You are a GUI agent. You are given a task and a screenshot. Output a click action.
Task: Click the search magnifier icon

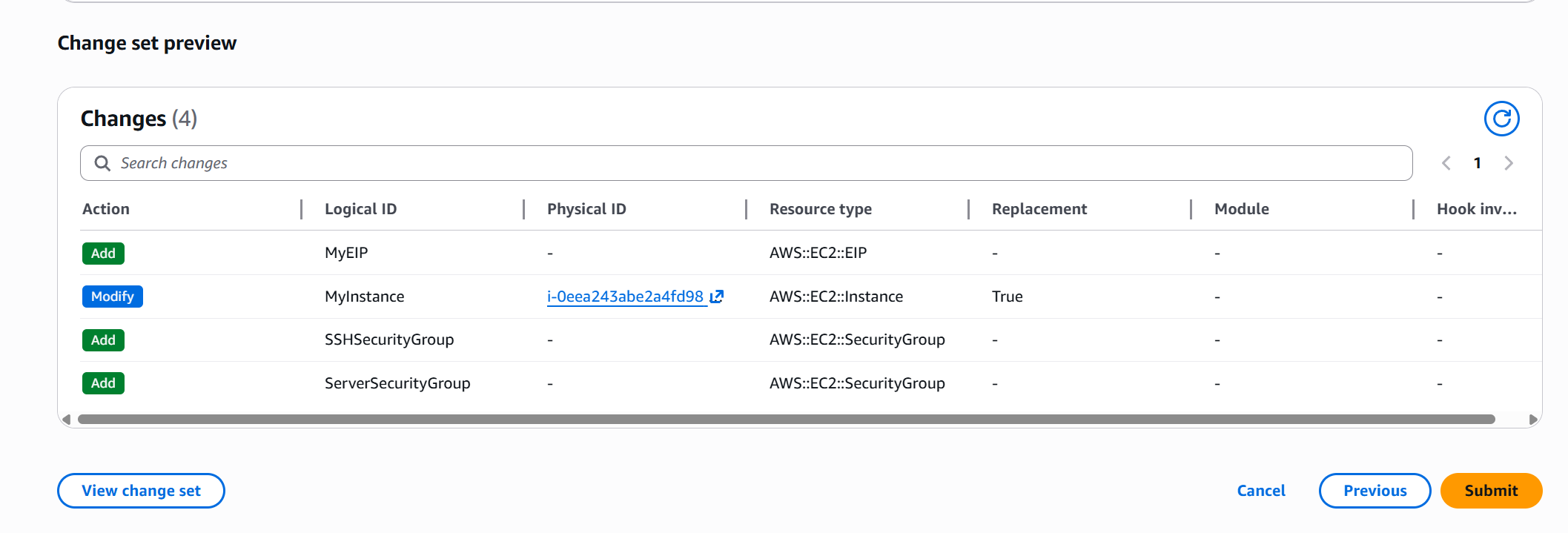[x=102, y=163]
